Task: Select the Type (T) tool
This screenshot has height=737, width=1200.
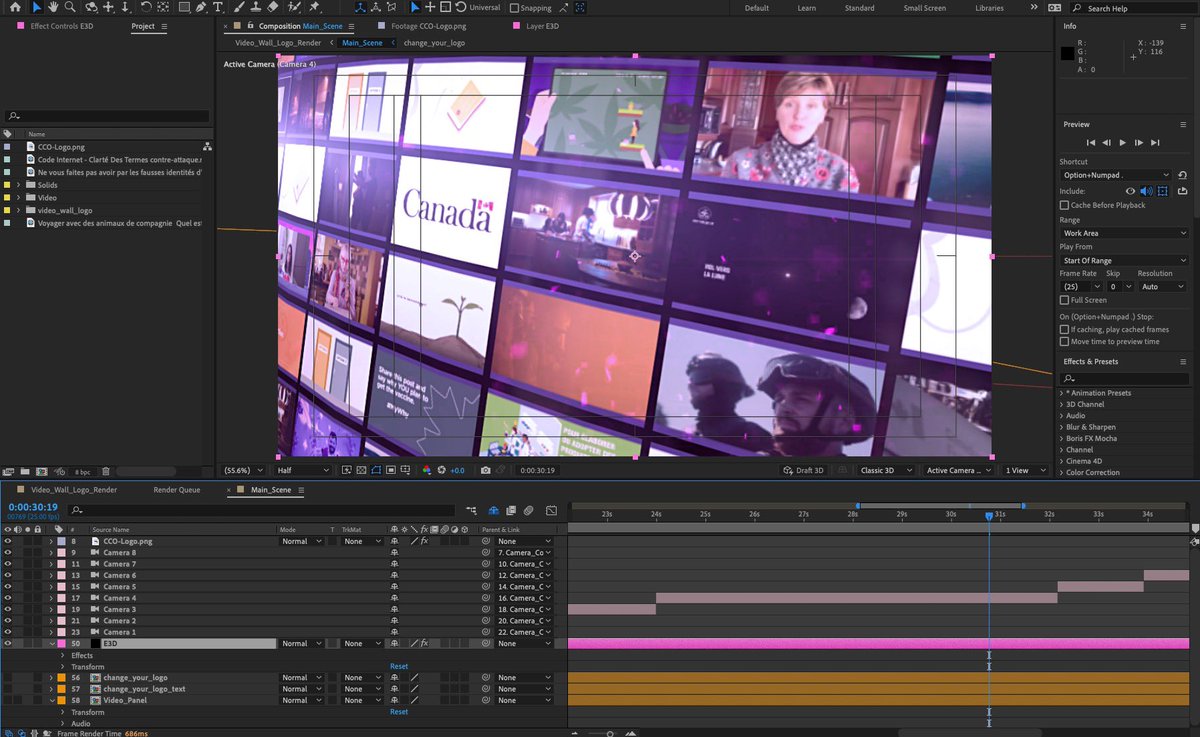Action: click(x=217, y=7)
